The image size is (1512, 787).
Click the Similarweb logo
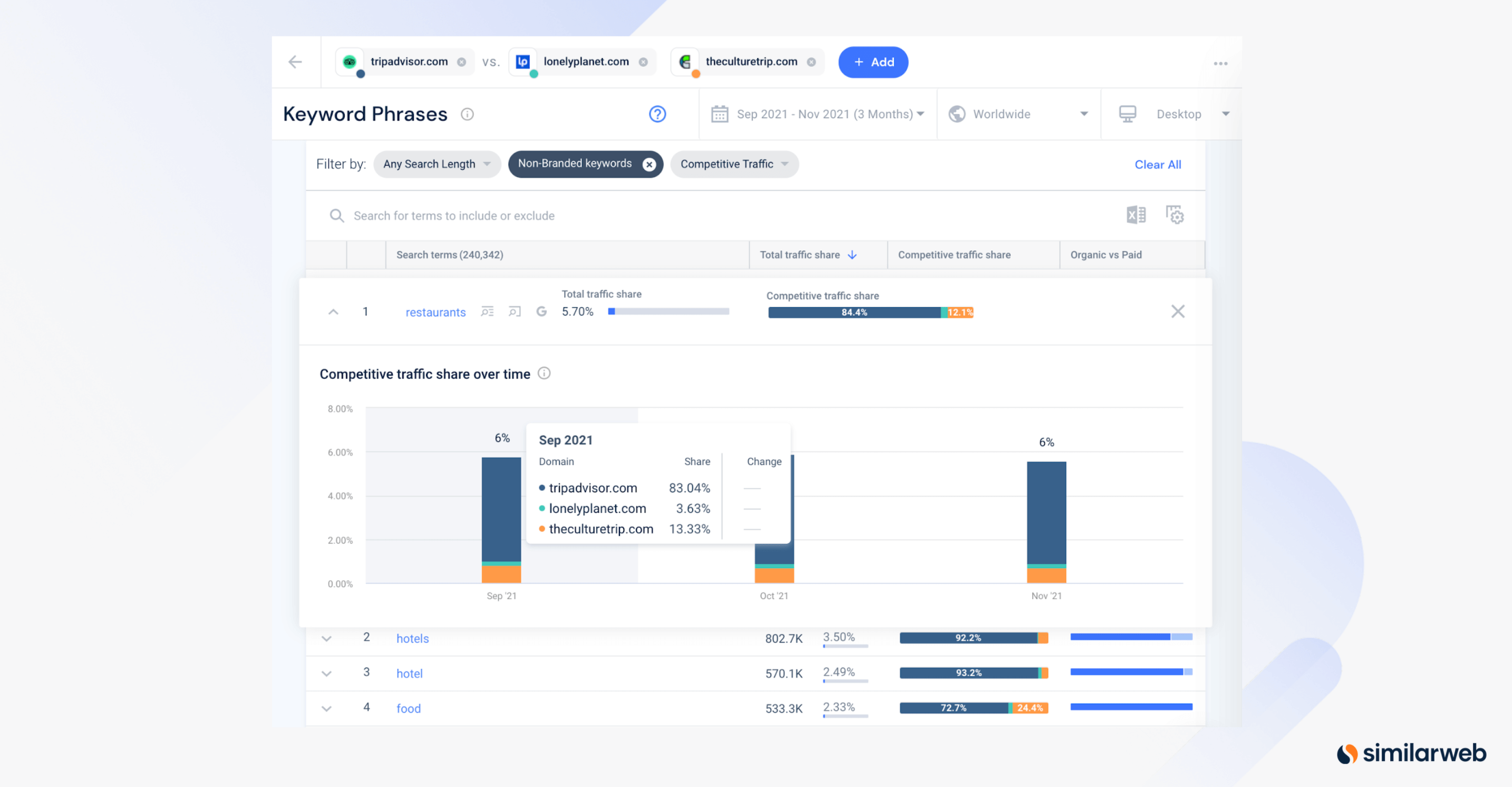click(1412, 753)
